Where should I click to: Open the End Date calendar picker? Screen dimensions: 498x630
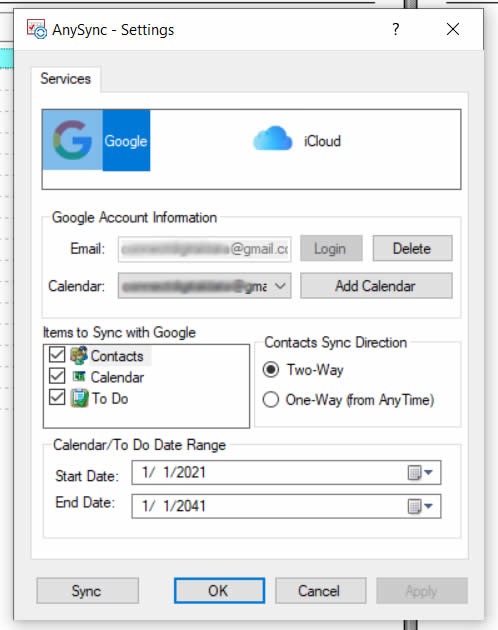click(x=420, y=506)
